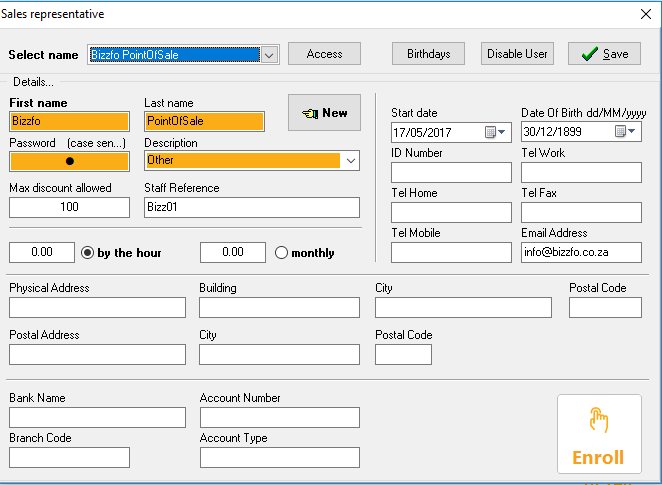Open the Start date calendar picker icon
Image resolution: width=662 pixels, height=485 pixels.
coord(495,132)
